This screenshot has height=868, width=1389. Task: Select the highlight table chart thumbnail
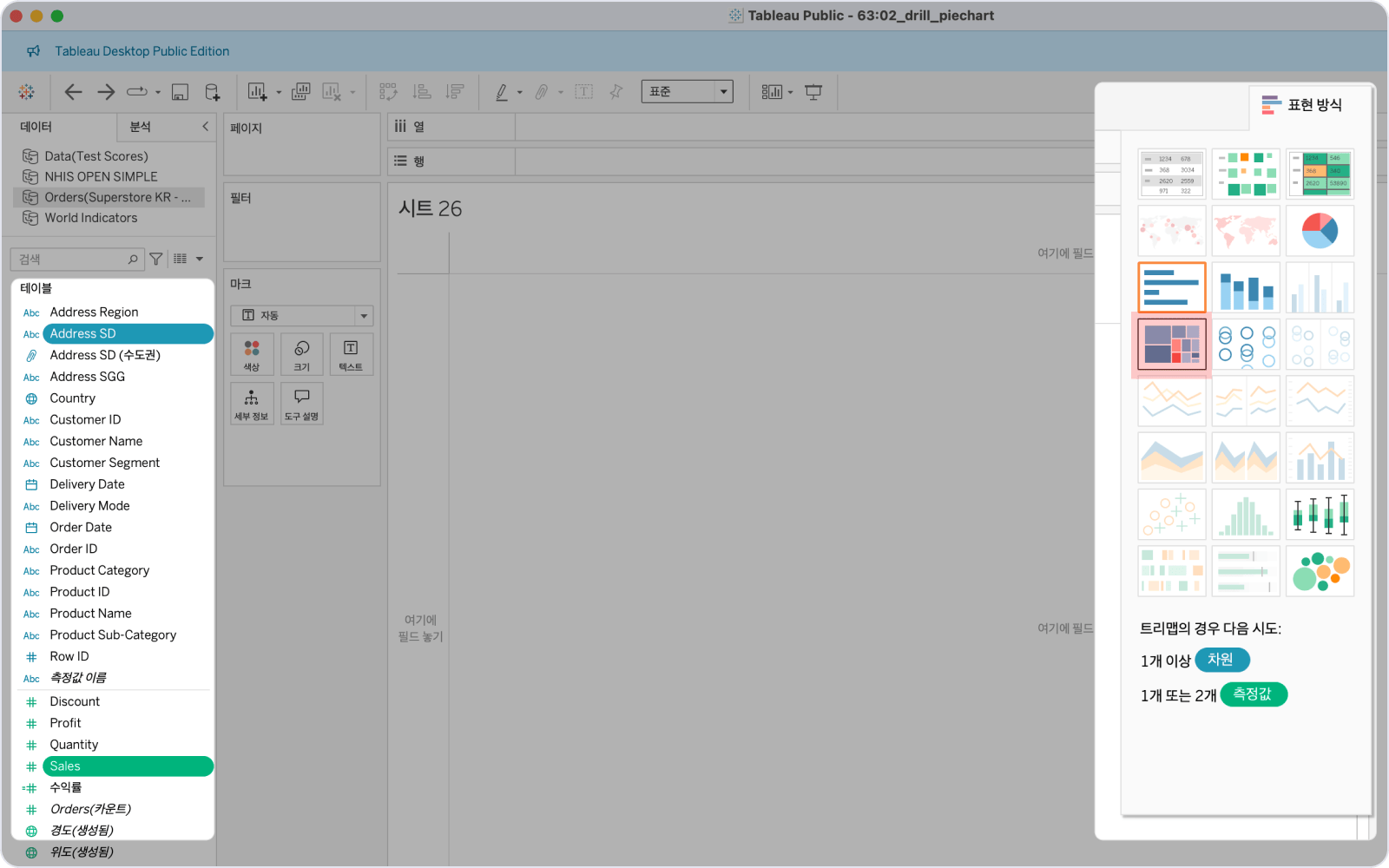(1320, 174)
